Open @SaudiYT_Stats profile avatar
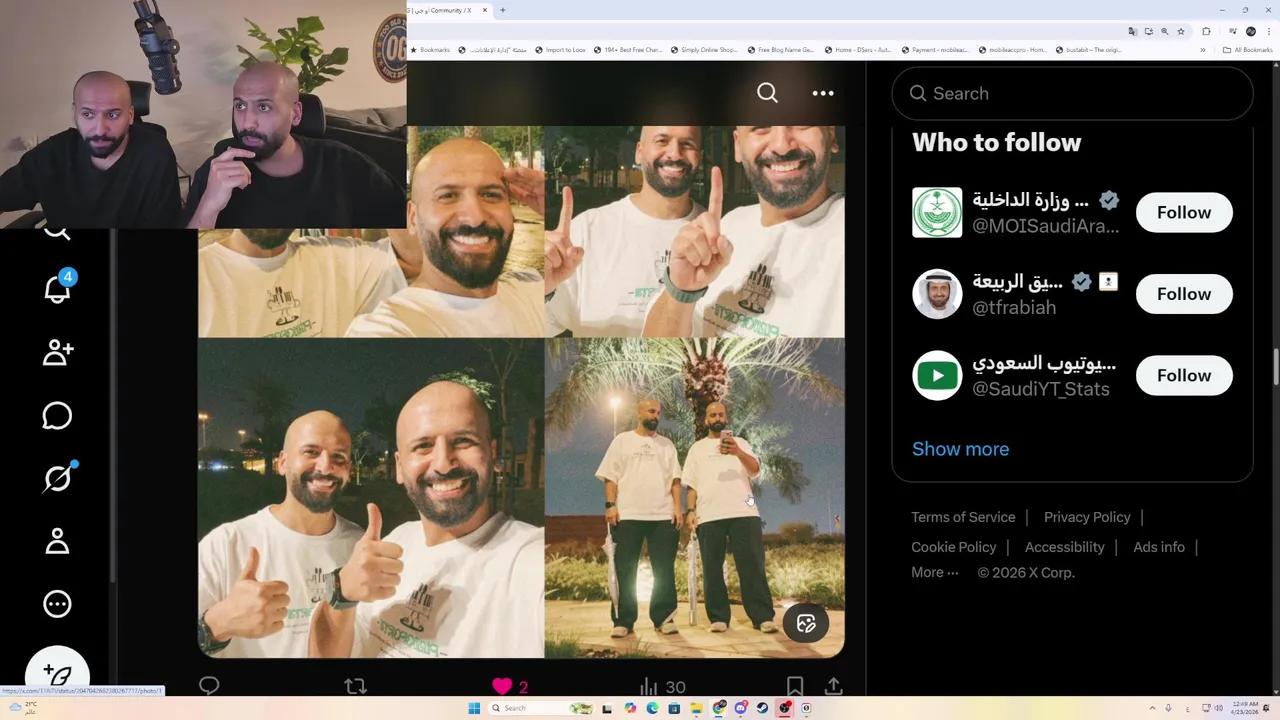Viewport: 1280px width, 720px height. click(937, 375)
